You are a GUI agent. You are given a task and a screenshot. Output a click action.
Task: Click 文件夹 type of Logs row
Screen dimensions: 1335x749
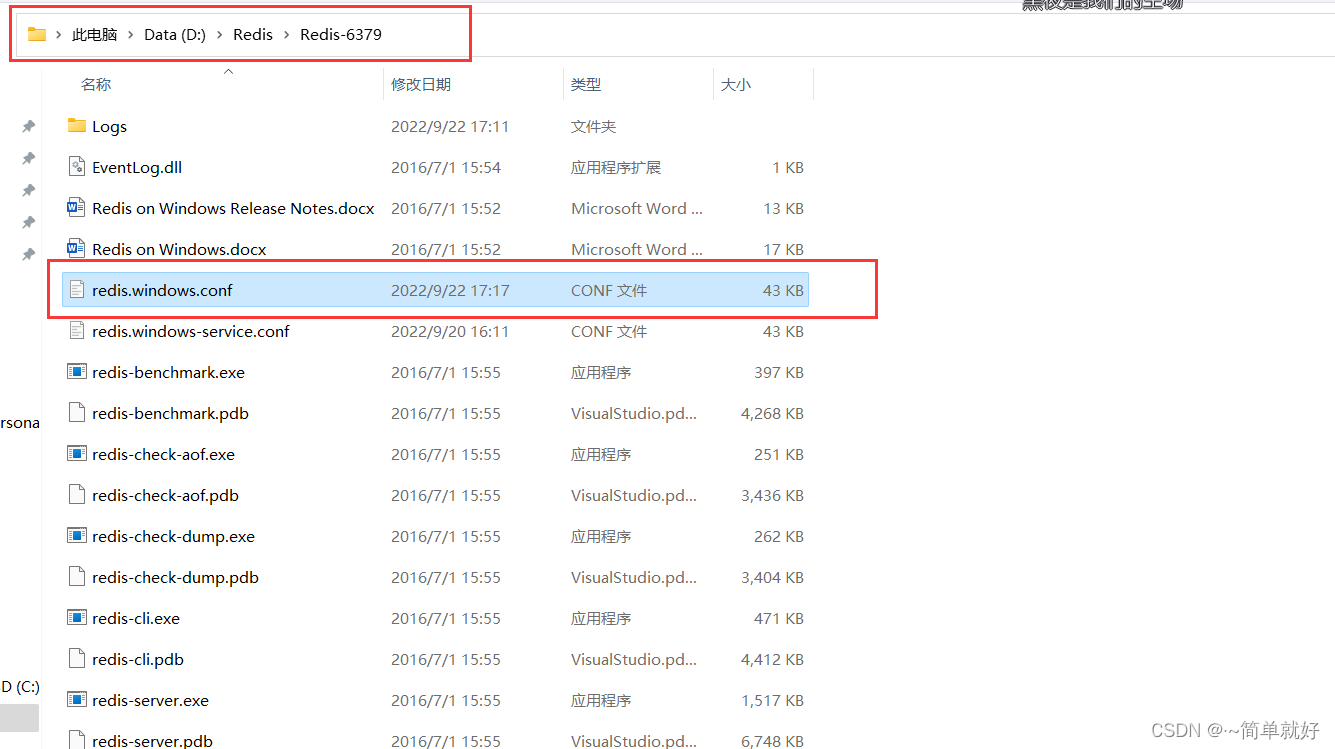594,126
